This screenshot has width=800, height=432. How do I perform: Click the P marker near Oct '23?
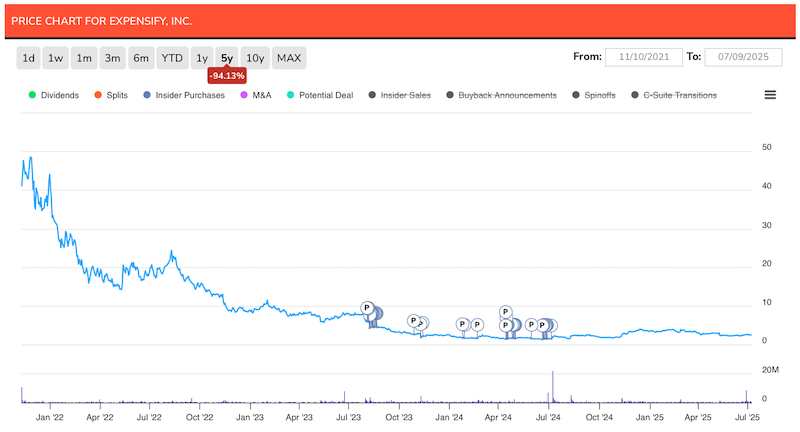coord(414,321)
